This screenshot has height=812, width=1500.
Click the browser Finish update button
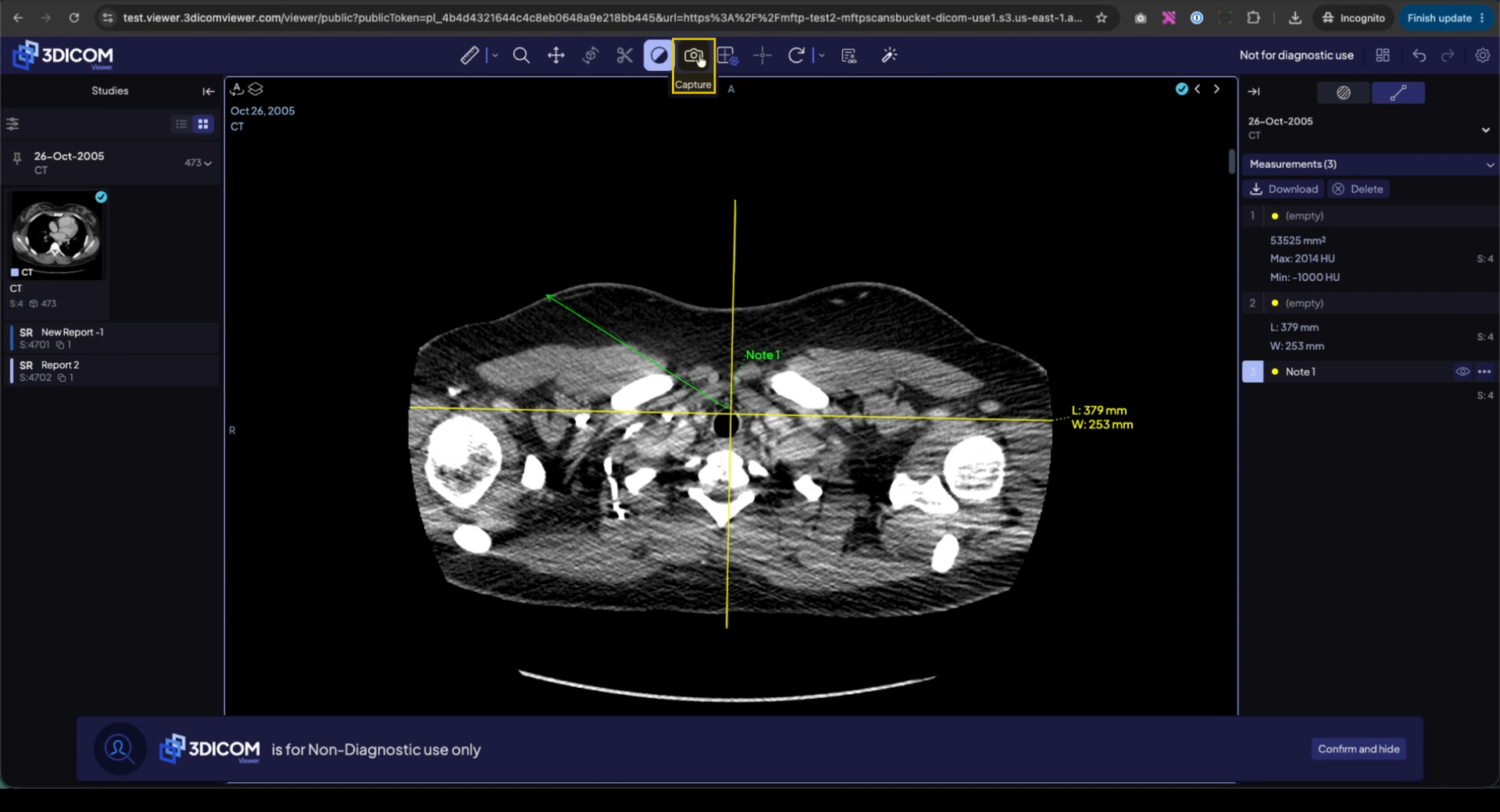coord(1445,18)
